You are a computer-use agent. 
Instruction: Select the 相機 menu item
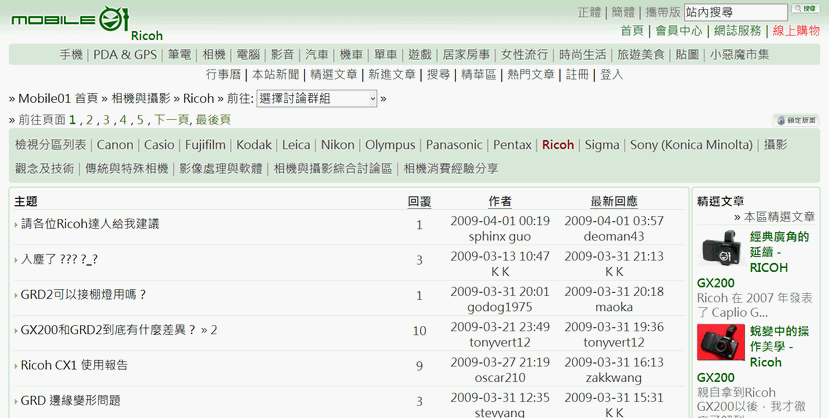(214, 54)
